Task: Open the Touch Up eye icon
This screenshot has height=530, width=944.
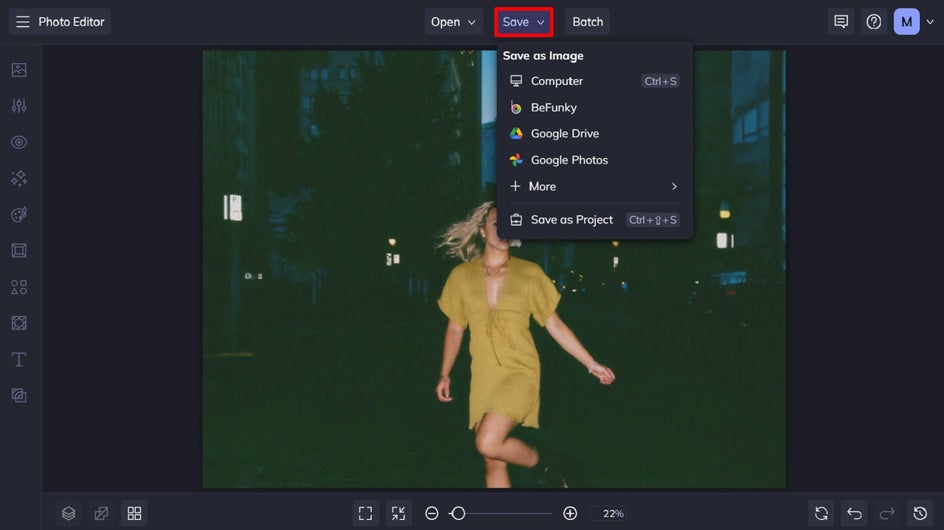Action: point(19,142)
